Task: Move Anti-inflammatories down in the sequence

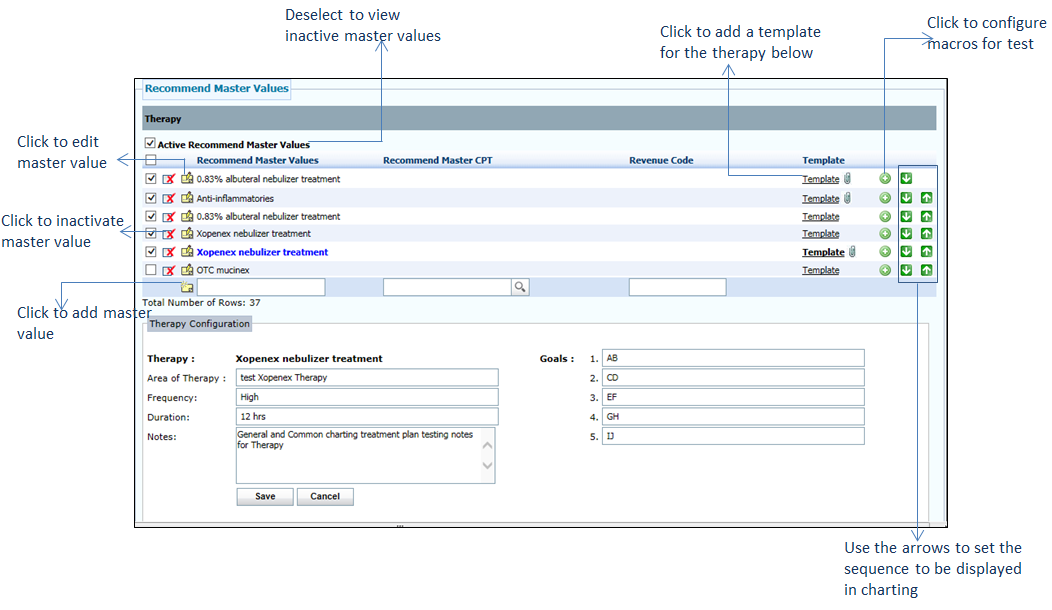Action: [906, 198]
